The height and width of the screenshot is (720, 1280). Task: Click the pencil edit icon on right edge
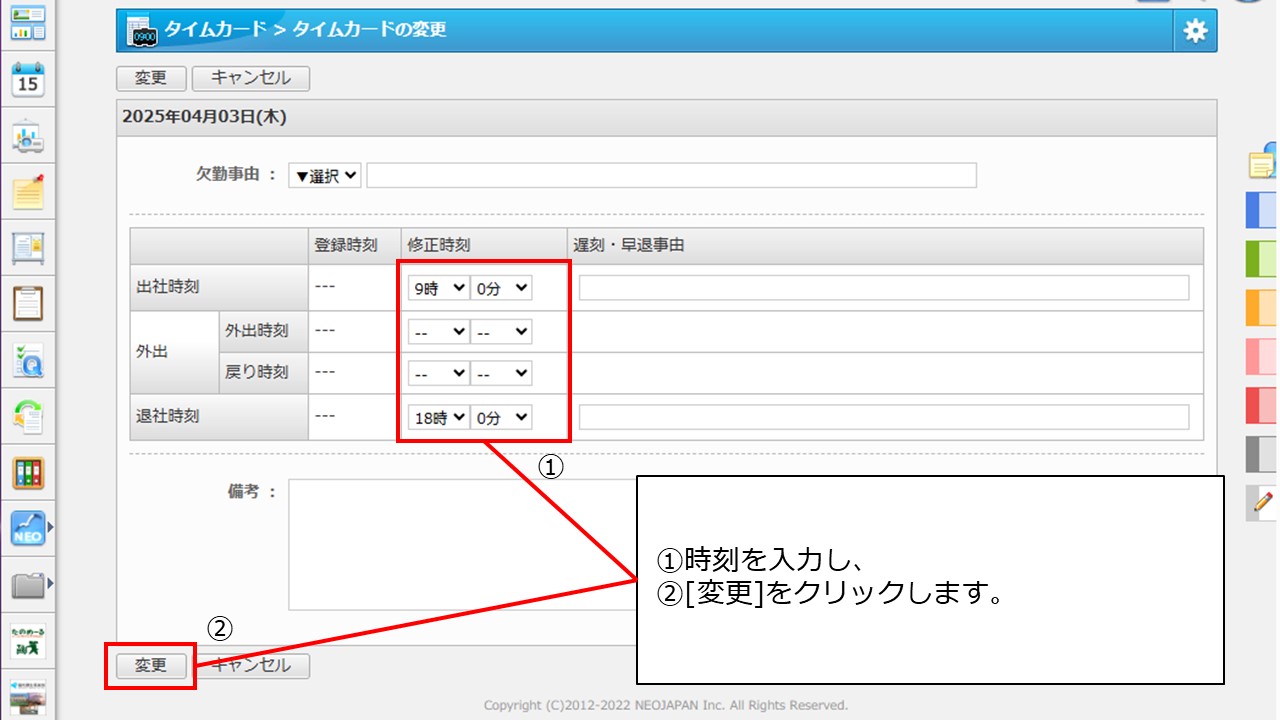click(x=1263, y=501)
